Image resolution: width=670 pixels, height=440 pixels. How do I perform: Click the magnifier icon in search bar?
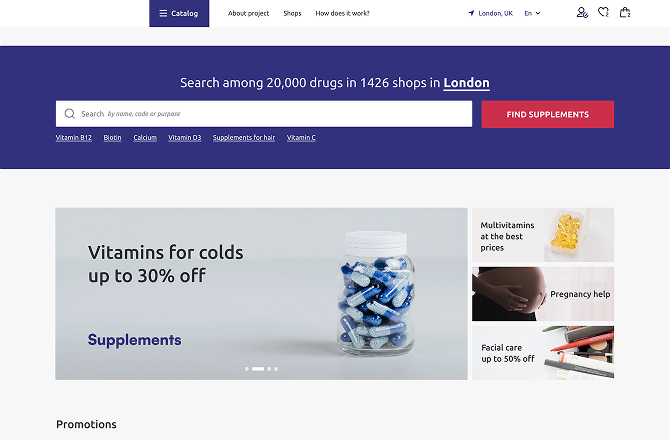[70, 114]
